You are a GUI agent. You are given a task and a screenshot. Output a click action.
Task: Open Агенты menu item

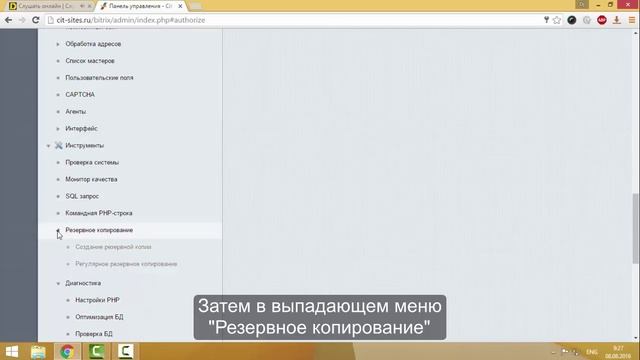(x=76, y=111)
